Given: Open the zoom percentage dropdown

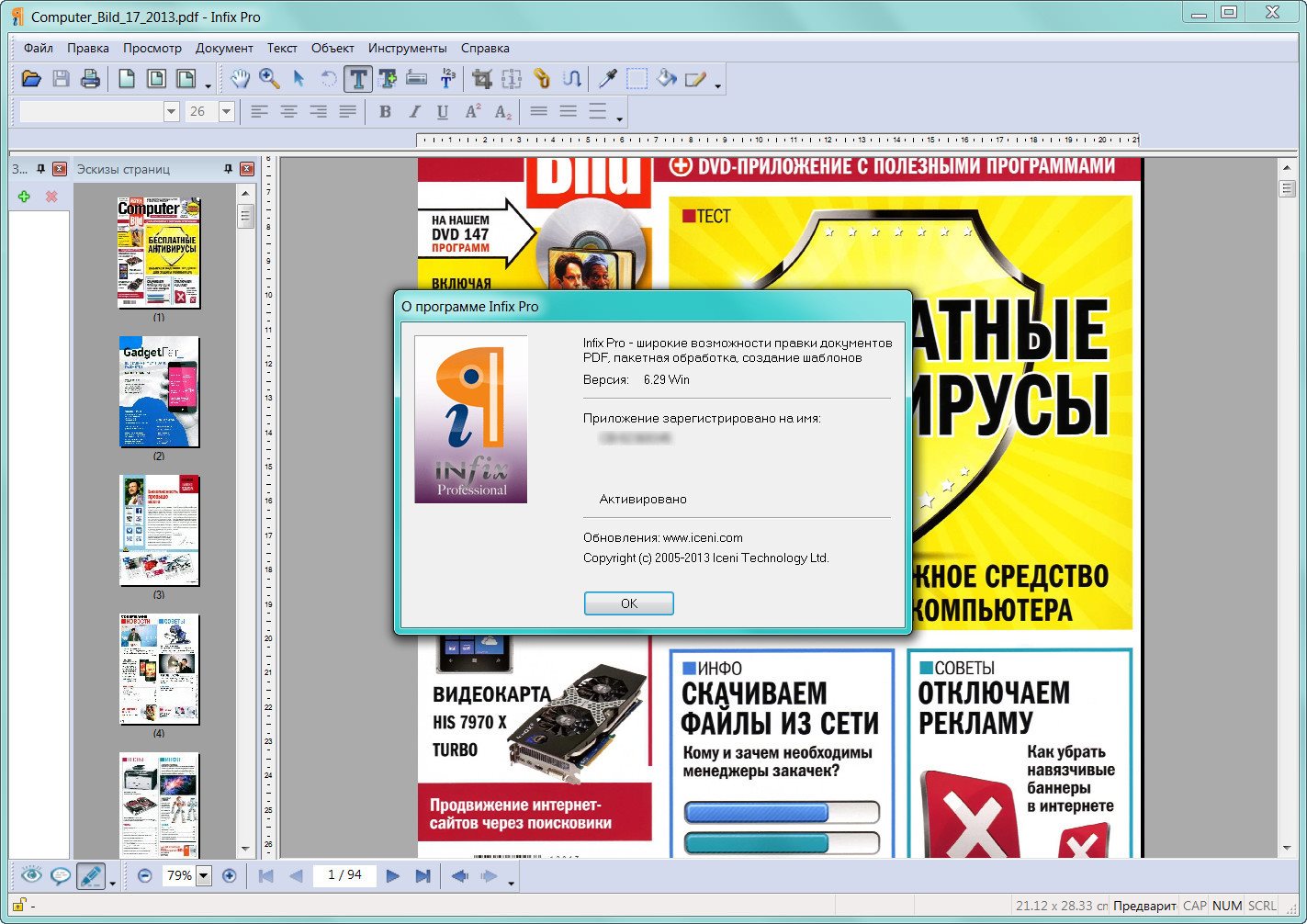Looking at the screenshot, I should pos(204,876).
